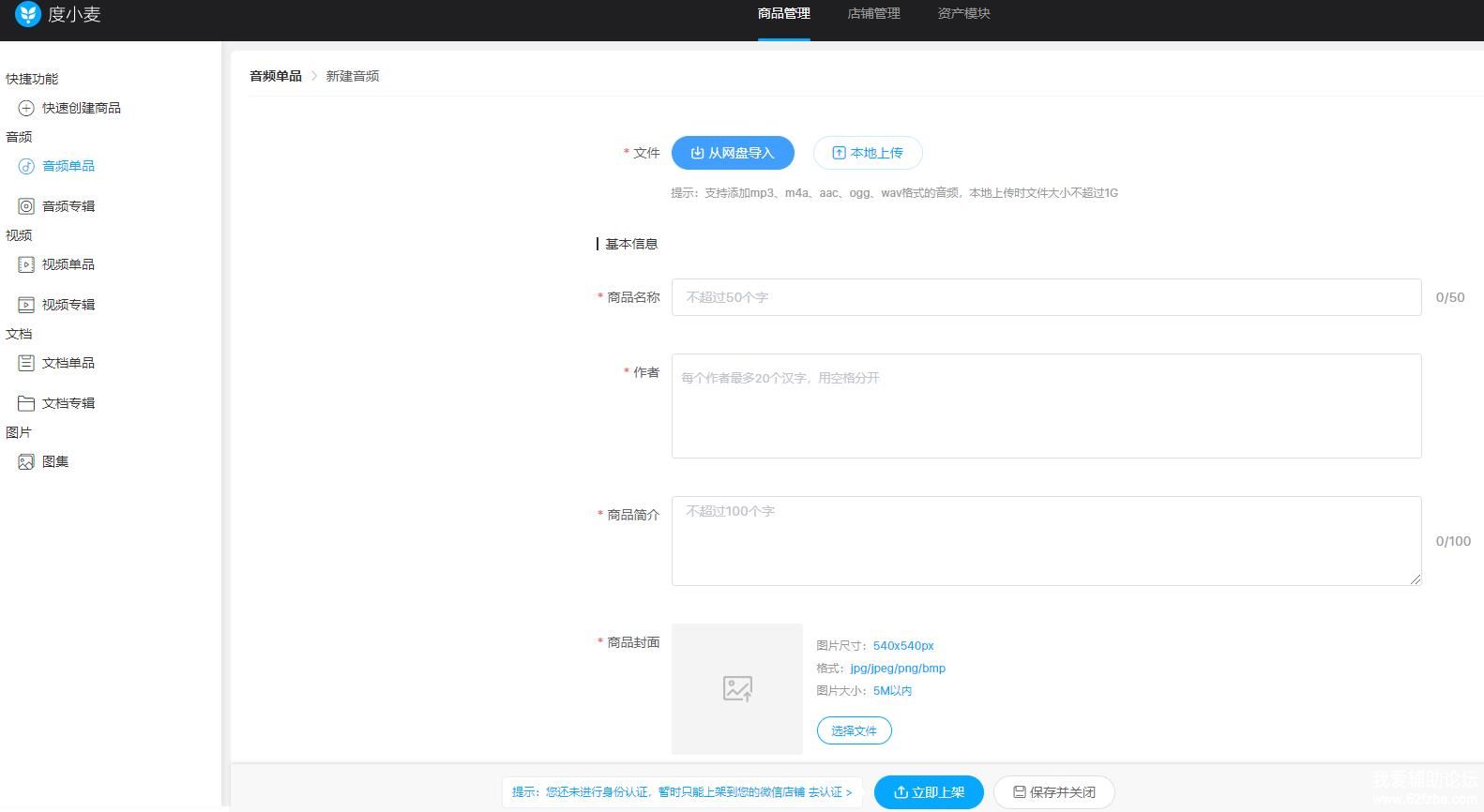The image size is (1484, 812).
Task: Click the 本地上传 button
Action: [x=867, y=153]
